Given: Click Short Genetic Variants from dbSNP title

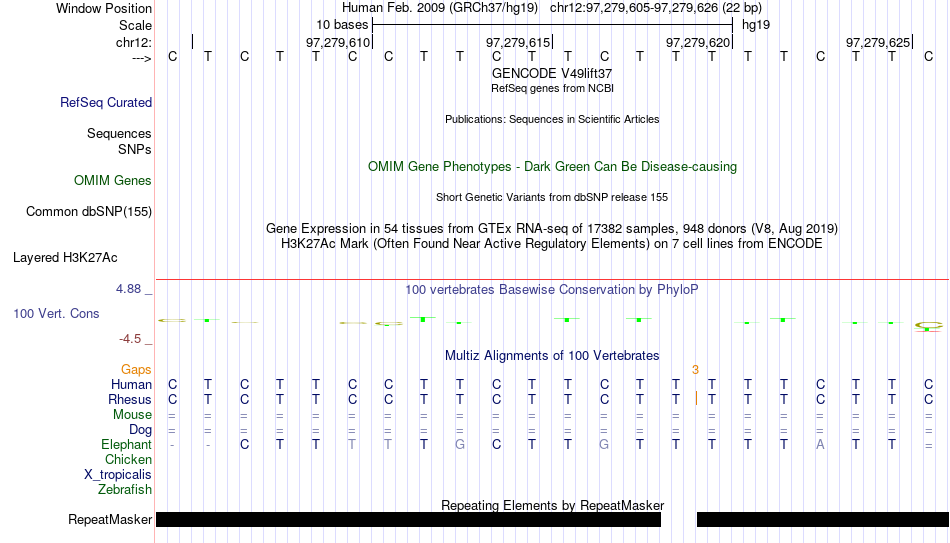Looking at the screenshot, I should [x=552, y=198].
